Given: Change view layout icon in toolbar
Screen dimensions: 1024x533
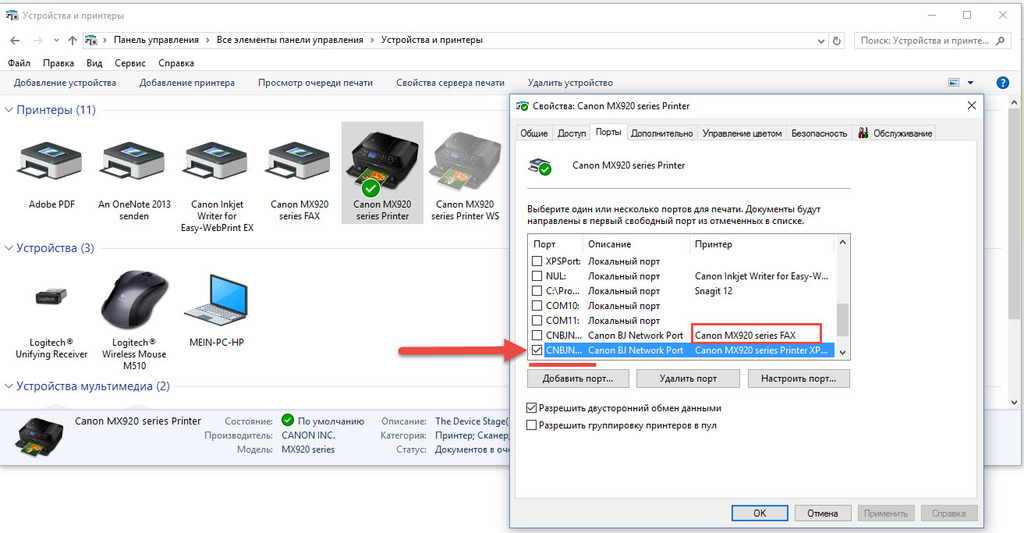Looking at the screenshot, I should [954, 83].
